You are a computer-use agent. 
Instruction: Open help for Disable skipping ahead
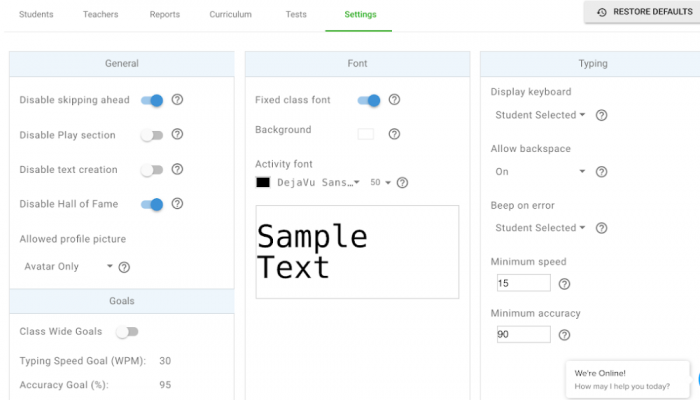[x=177, y=100]
